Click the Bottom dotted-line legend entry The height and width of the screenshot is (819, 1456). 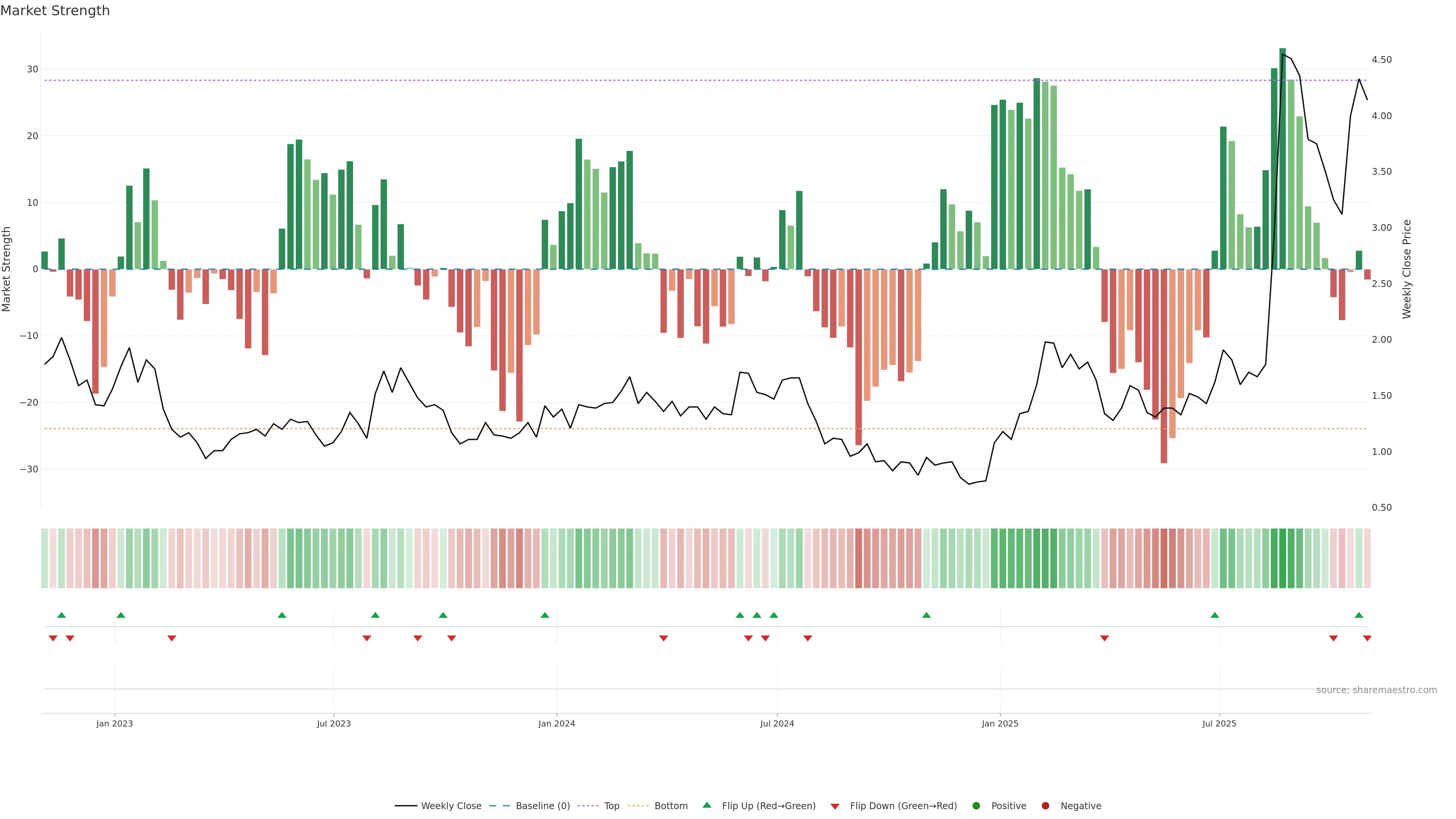click(658, 805)
